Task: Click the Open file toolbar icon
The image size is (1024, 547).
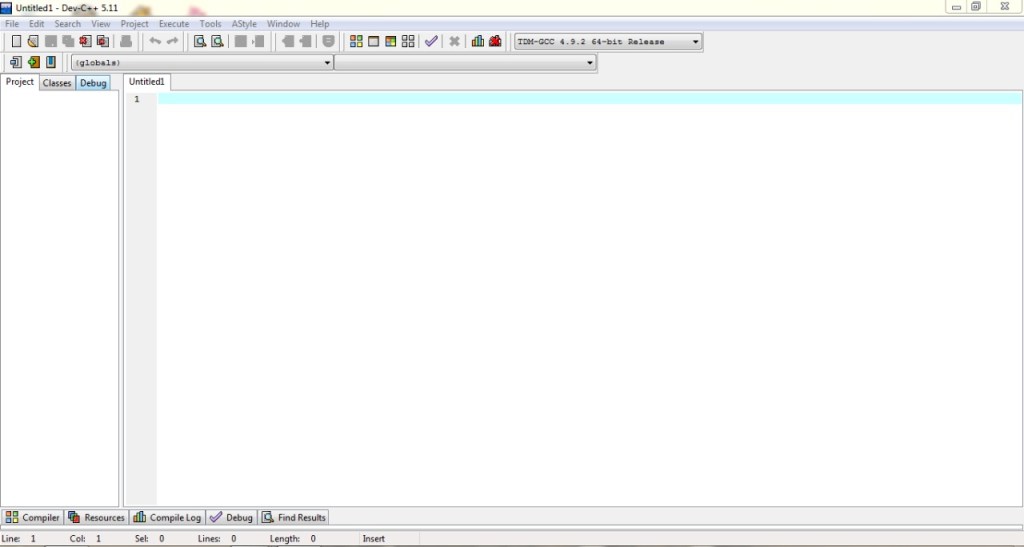Action: pyautogui.click(x=33, y=42)
